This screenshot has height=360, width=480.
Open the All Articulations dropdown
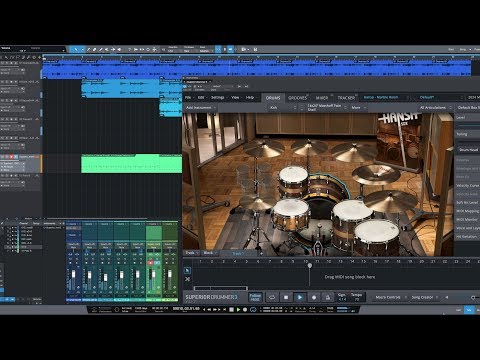point(435,108)
